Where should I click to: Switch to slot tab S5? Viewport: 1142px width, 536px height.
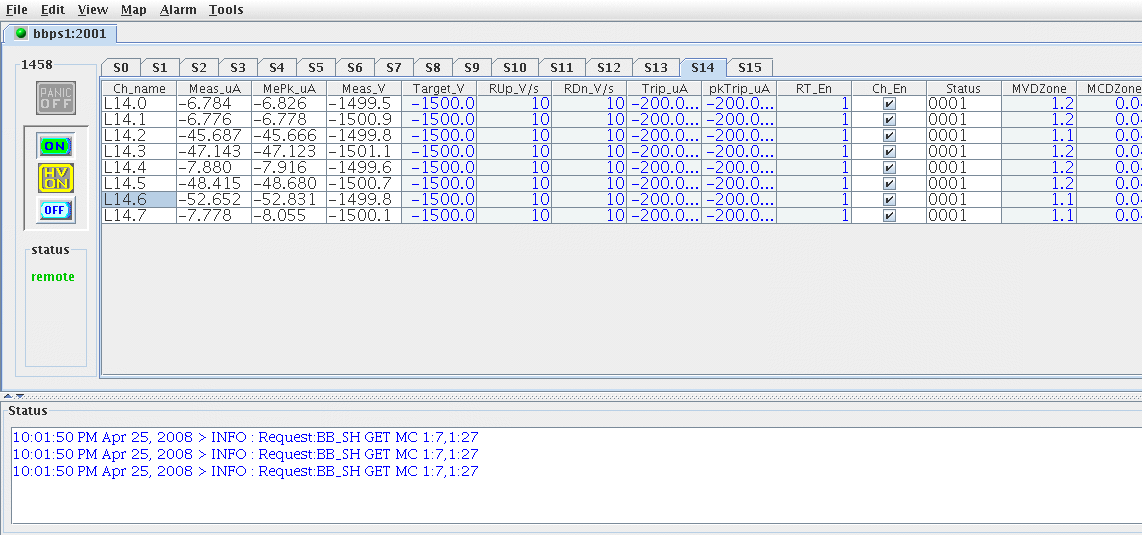[315, 67]
